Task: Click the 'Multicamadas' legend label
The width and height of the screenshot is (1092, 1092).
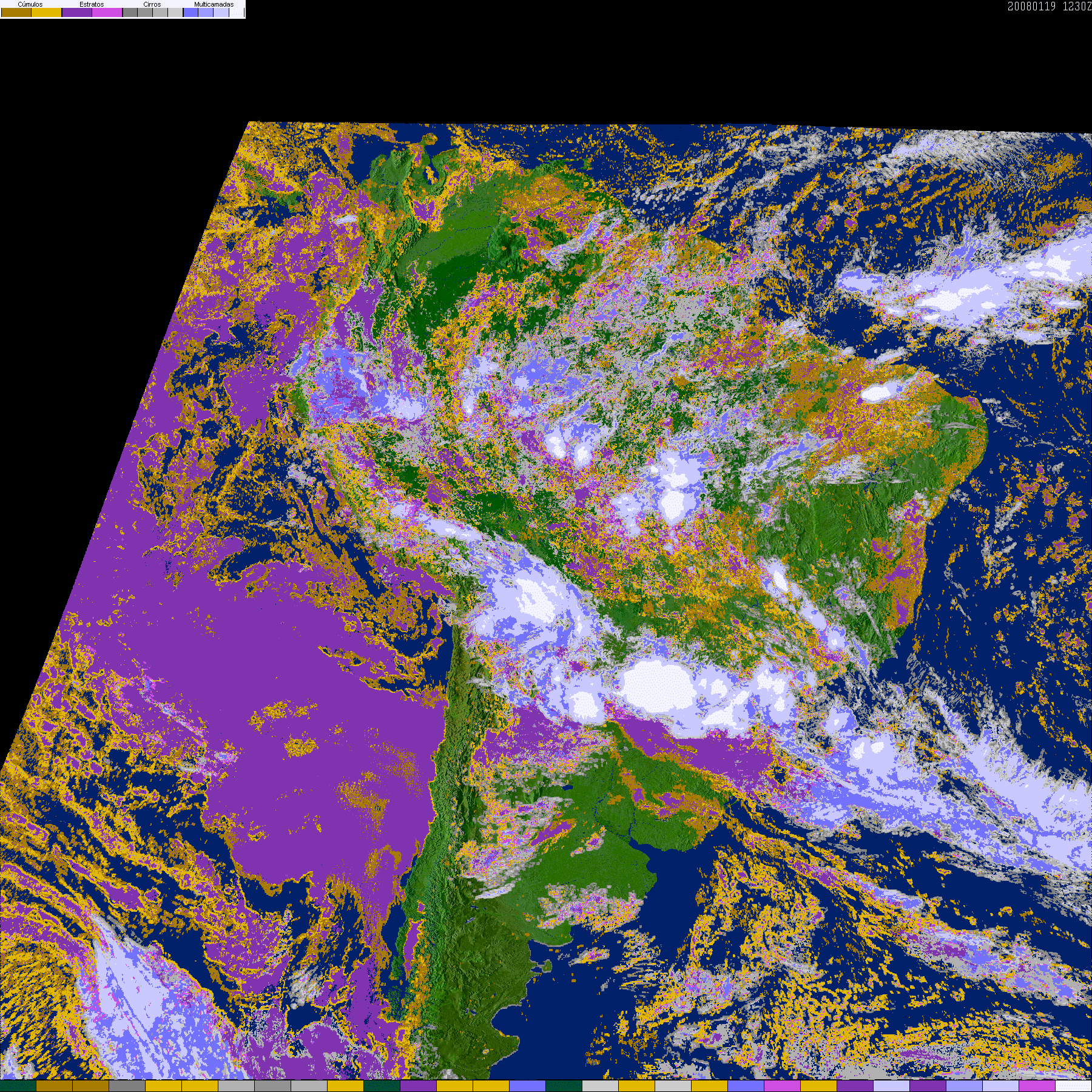Action: (214, 4)
